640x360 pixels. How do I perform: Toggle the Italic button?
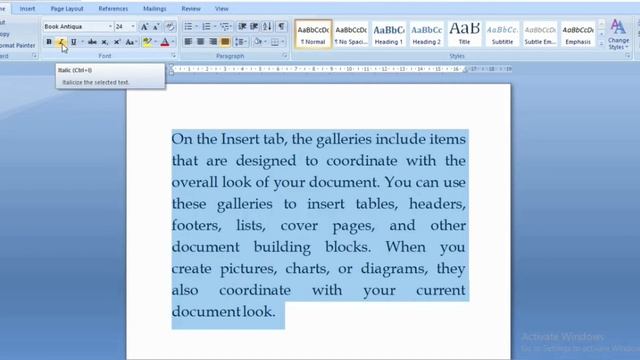[61, 42]
